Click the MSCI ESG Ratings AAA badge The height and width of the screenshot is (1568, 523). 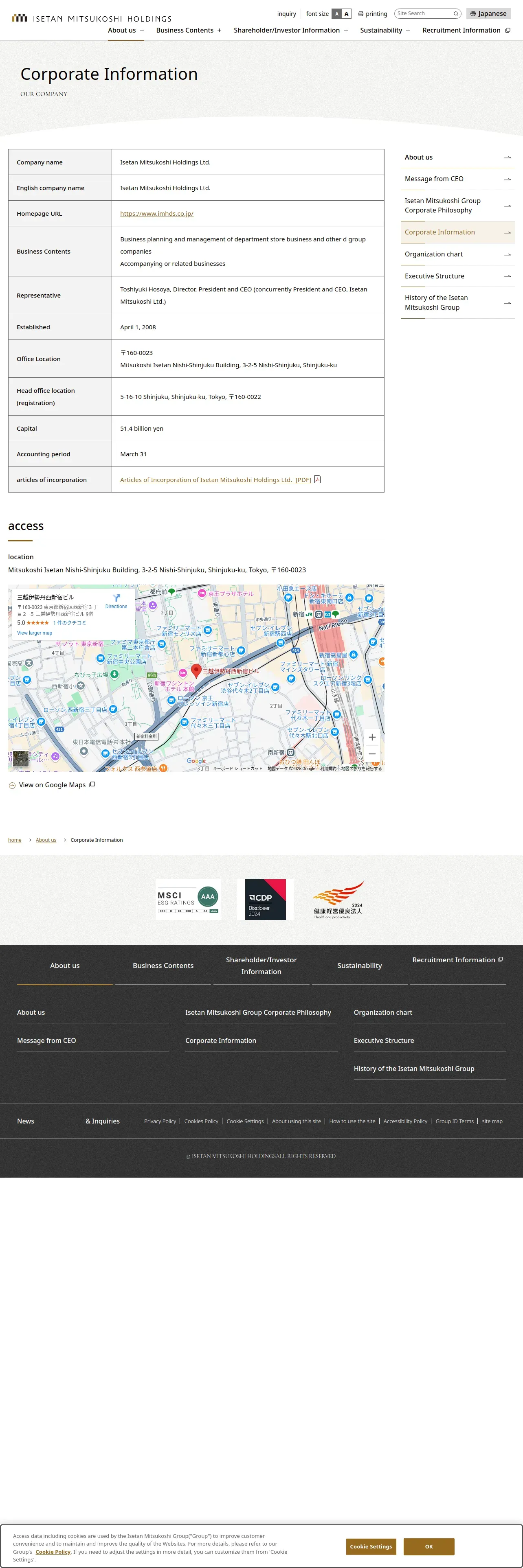tap(188, 899)
